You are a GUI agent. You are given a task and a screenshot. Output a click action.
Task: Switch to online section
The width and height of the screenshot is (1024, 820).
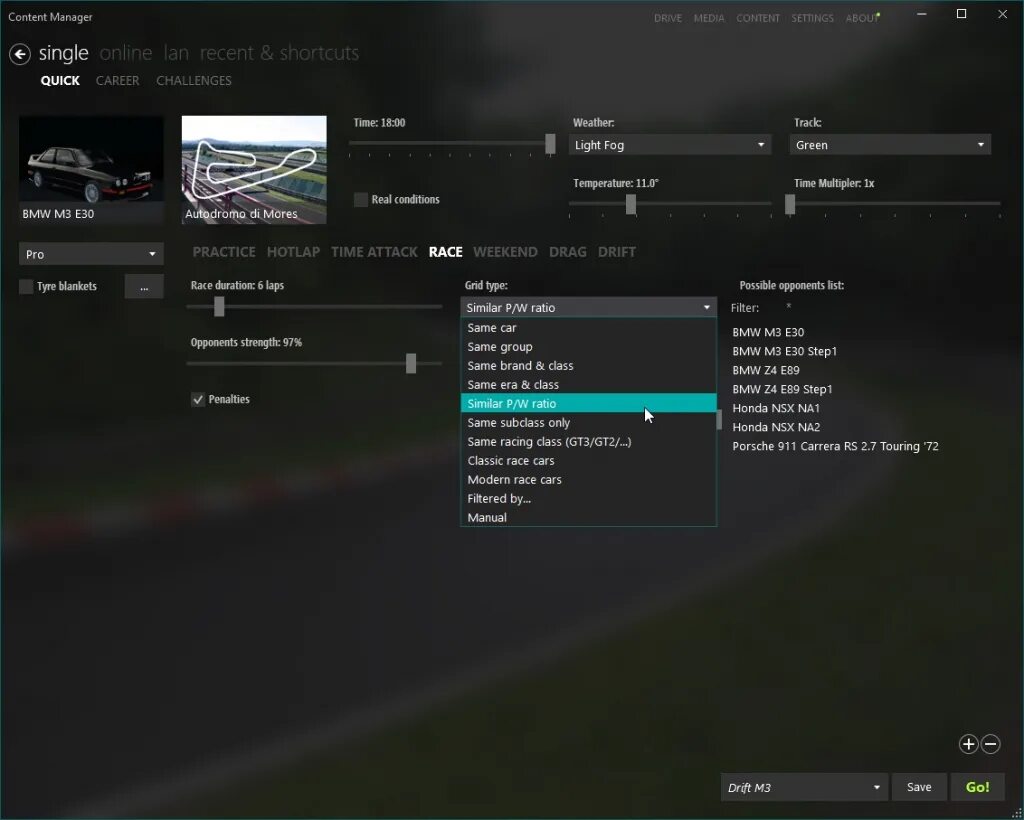(125, 53)
